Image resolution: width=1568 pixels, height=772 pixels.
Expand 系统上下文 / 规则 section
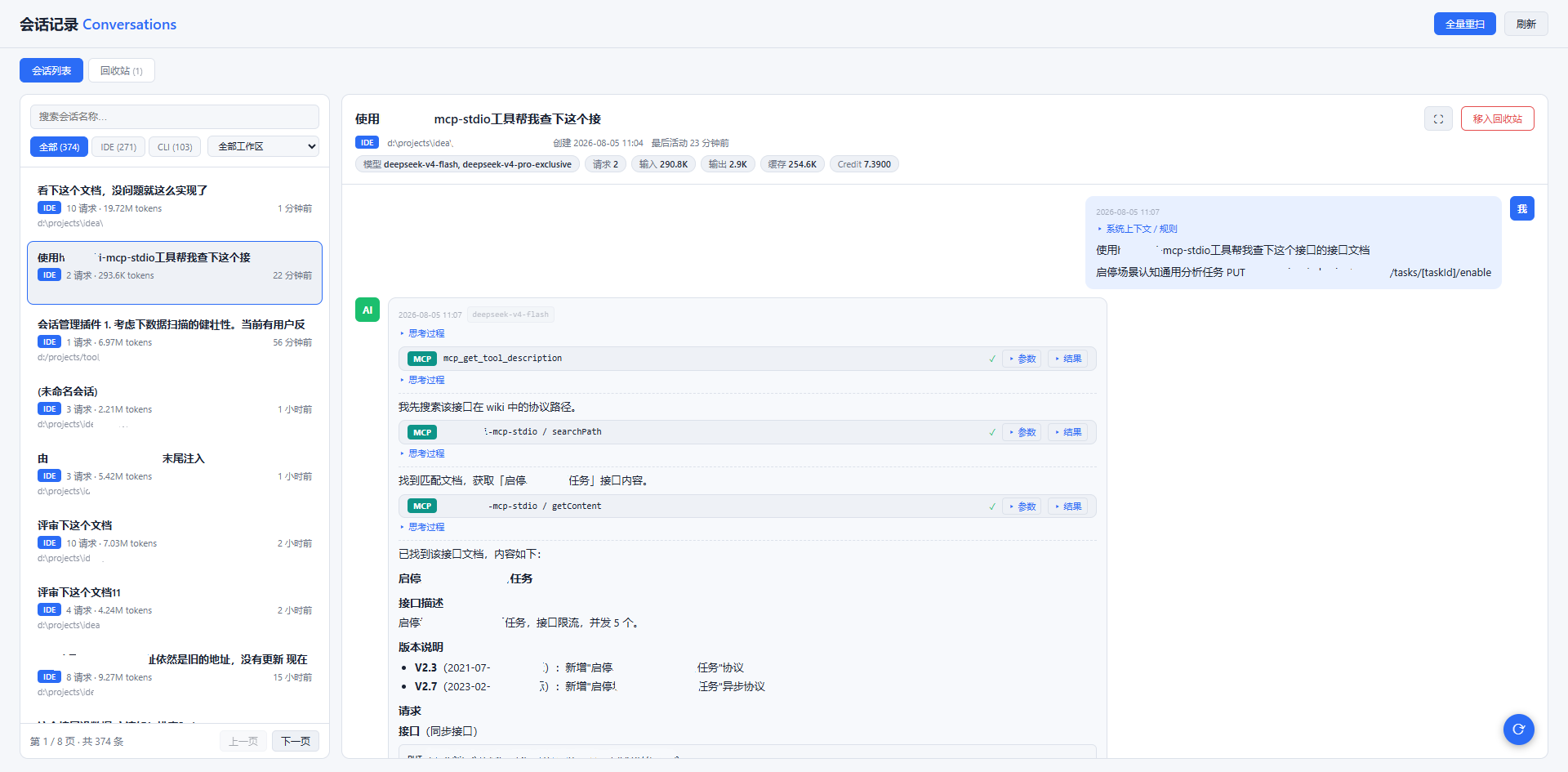1138,229
